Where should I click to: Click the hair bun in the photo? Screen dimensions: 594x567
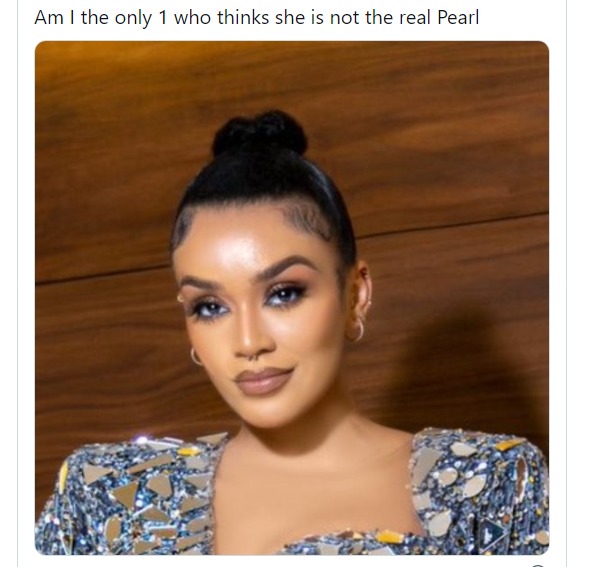point(260,133)
